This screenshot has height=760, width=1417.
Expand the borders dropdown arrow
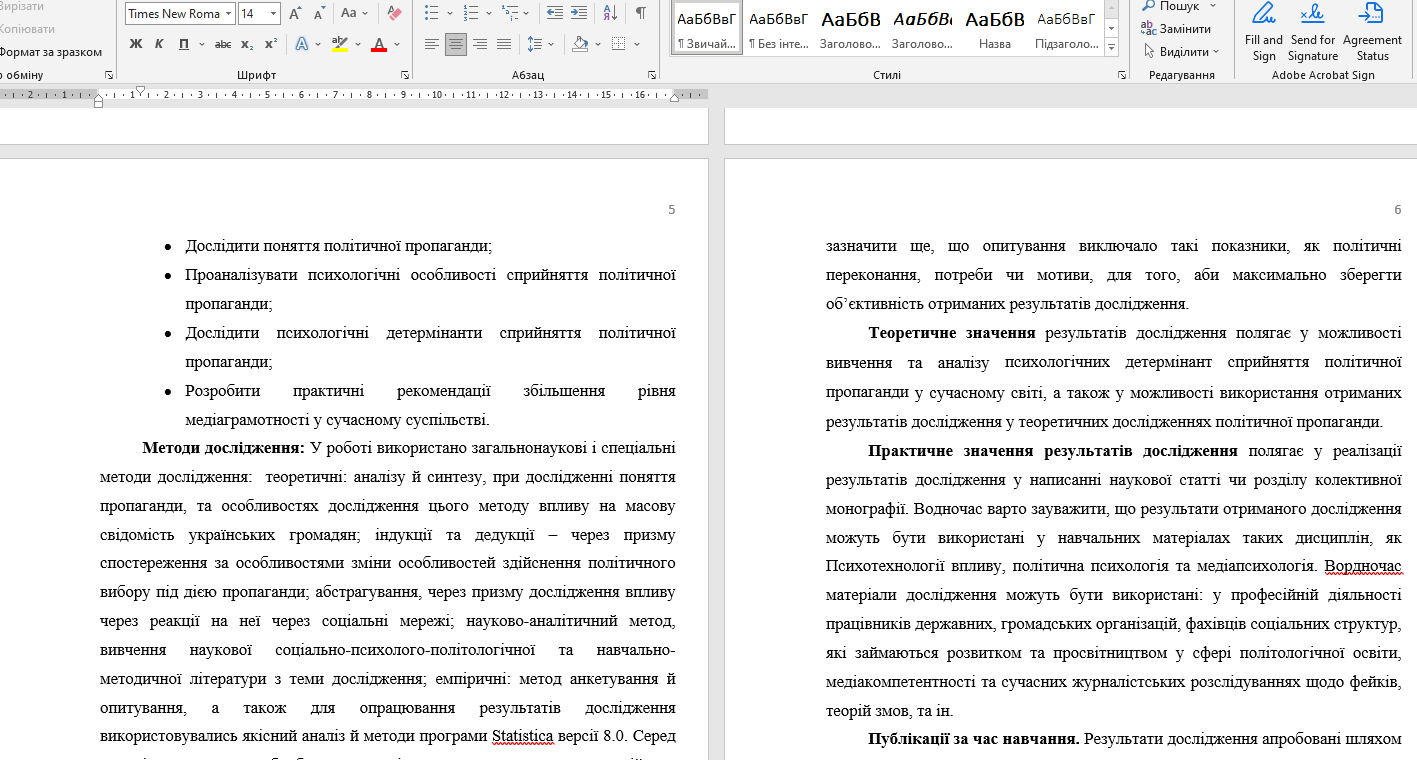pyautogui.click(x=636, y=44)
